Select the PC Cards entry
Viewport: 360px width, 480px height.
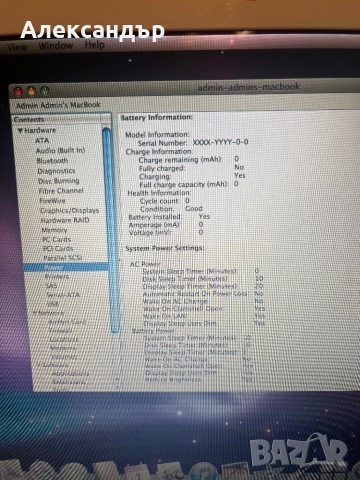pyautogui.click(x=57, y=239)
